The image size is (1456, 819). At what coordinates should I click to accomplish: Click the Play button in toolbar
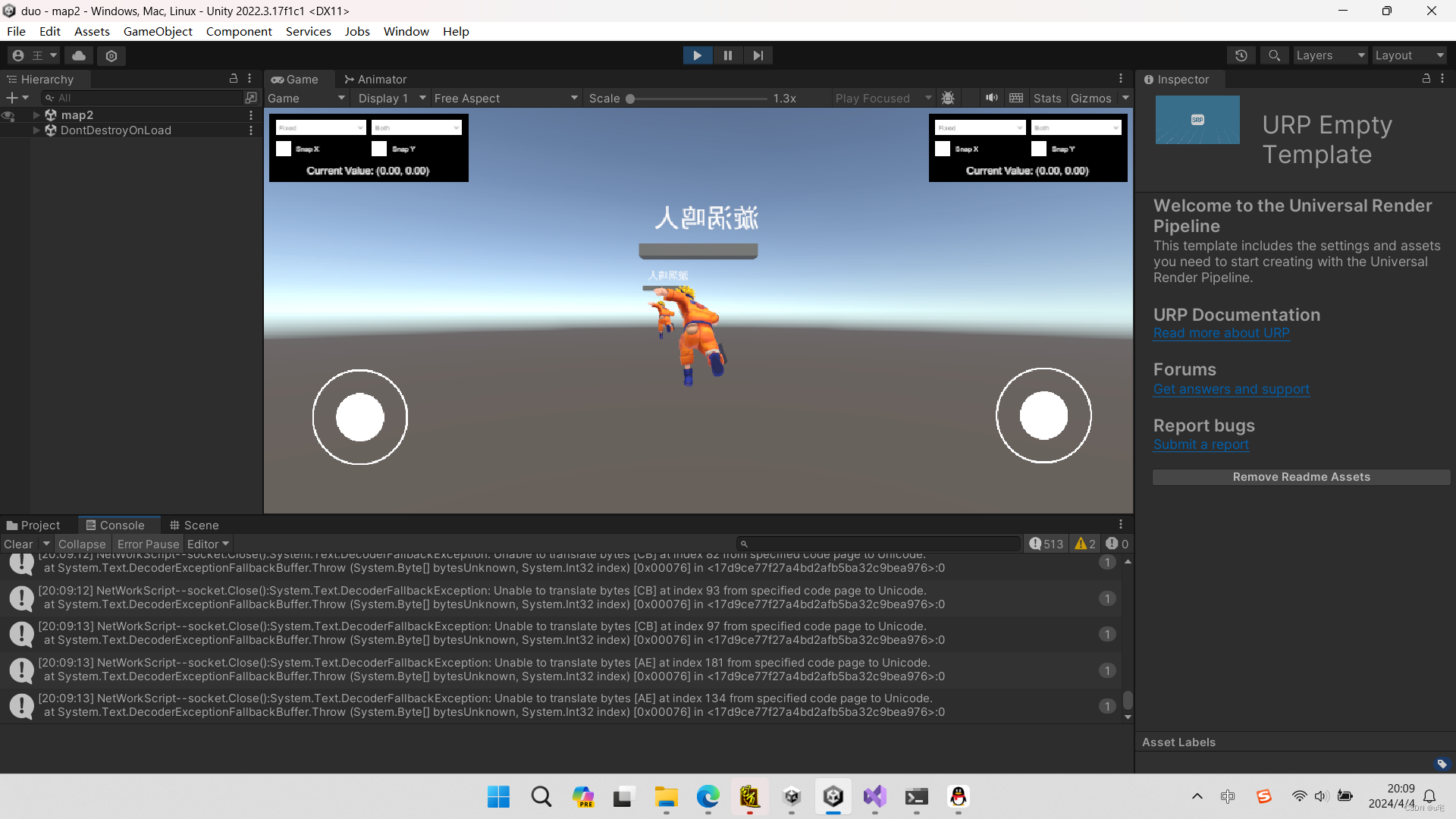click(697, 55)
